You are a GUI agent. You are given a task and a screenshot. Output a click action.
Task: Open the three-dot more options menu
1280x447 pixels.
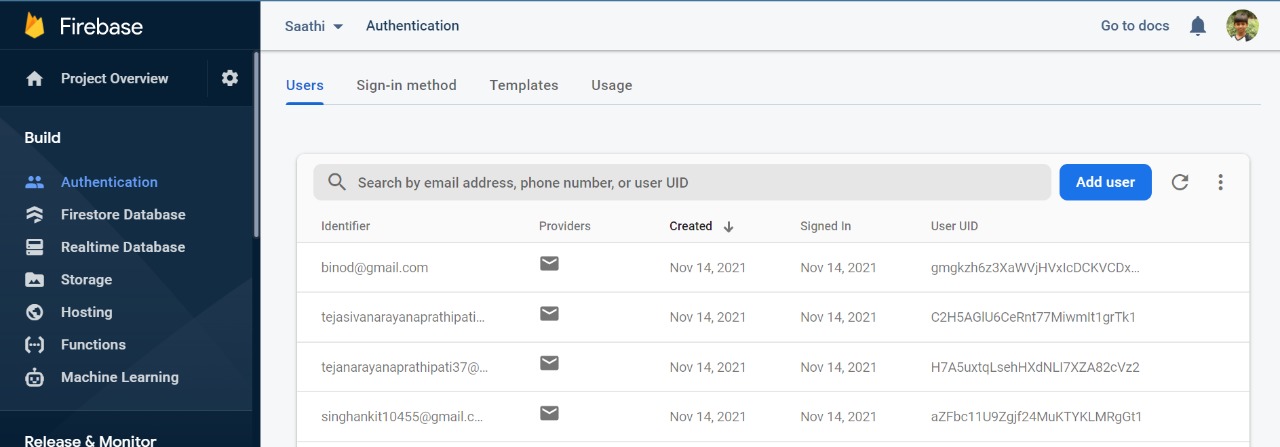tap(1220, 182)
